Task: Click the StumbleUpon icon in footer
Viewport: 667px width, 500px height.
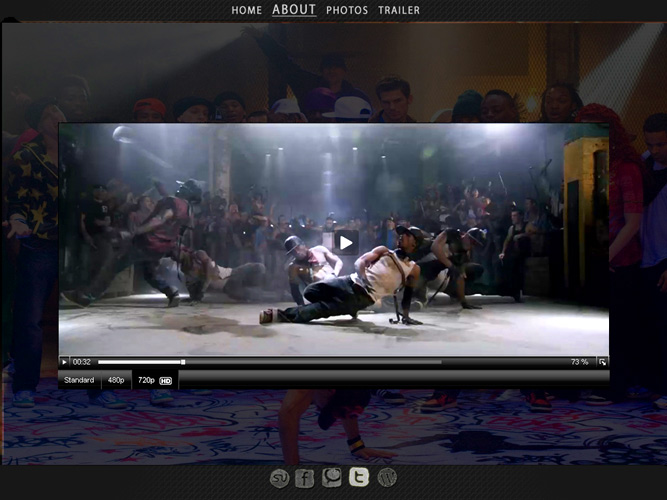Action: click(280, 478)
